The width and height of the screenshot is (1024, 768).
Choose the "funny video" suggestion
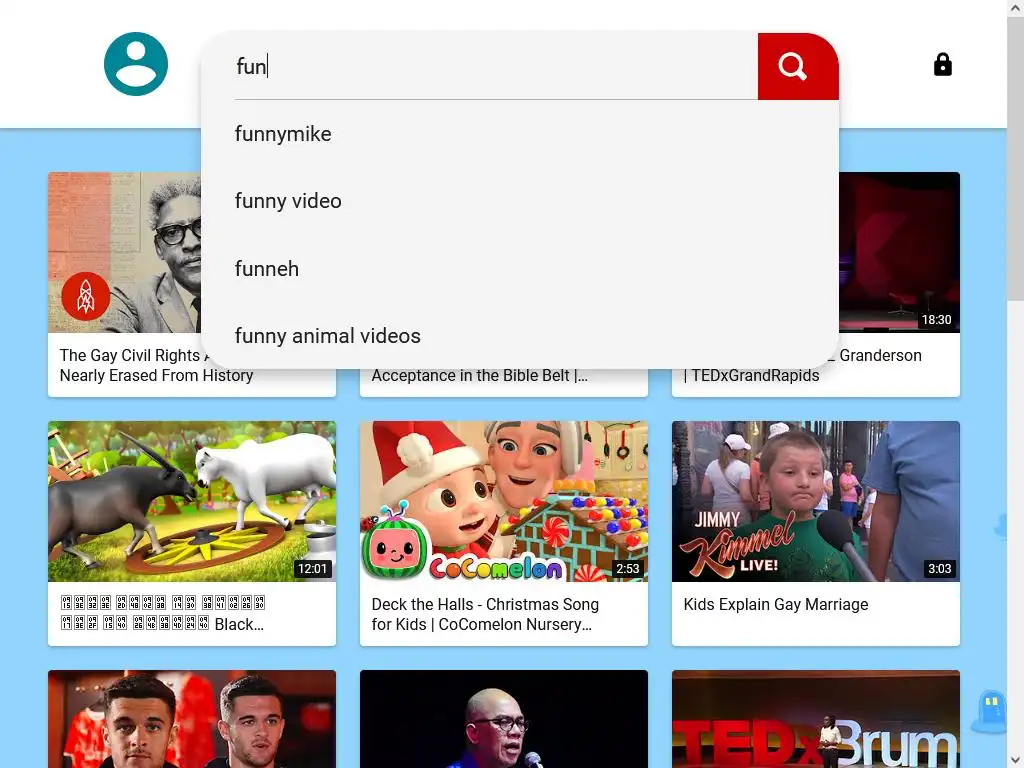tap(520, 201)
